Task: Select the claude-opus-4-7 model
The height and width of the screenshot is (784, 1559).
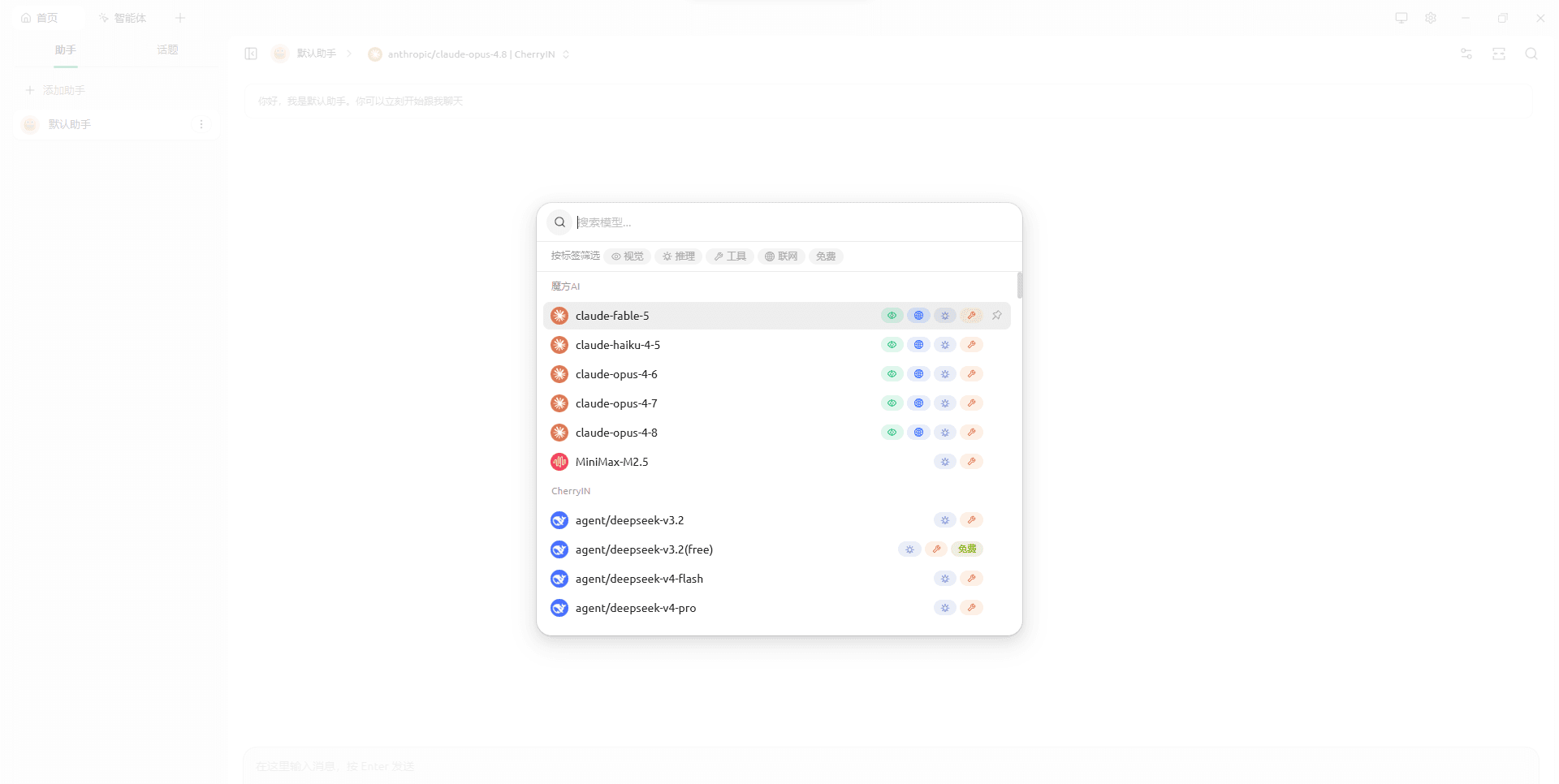Action: [x=777, y=403]
